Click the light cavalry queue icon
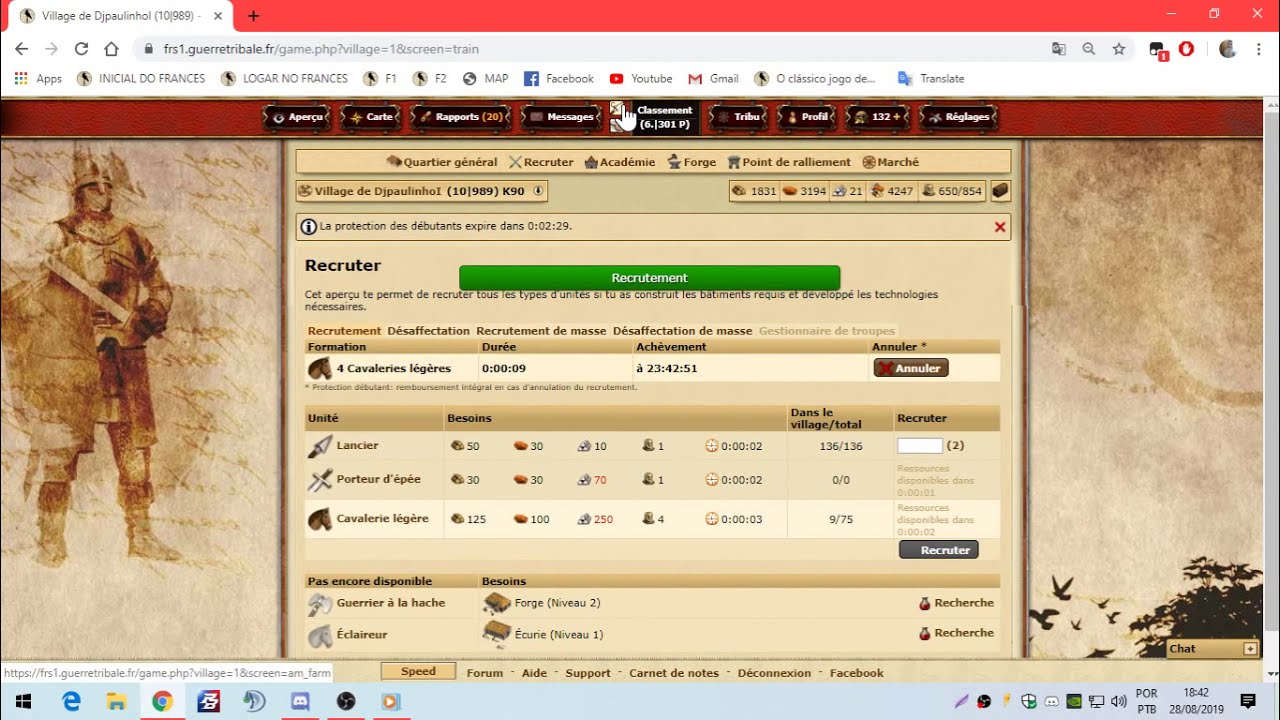This screenshot has width=1280, height=720. (x=320, y=368)
